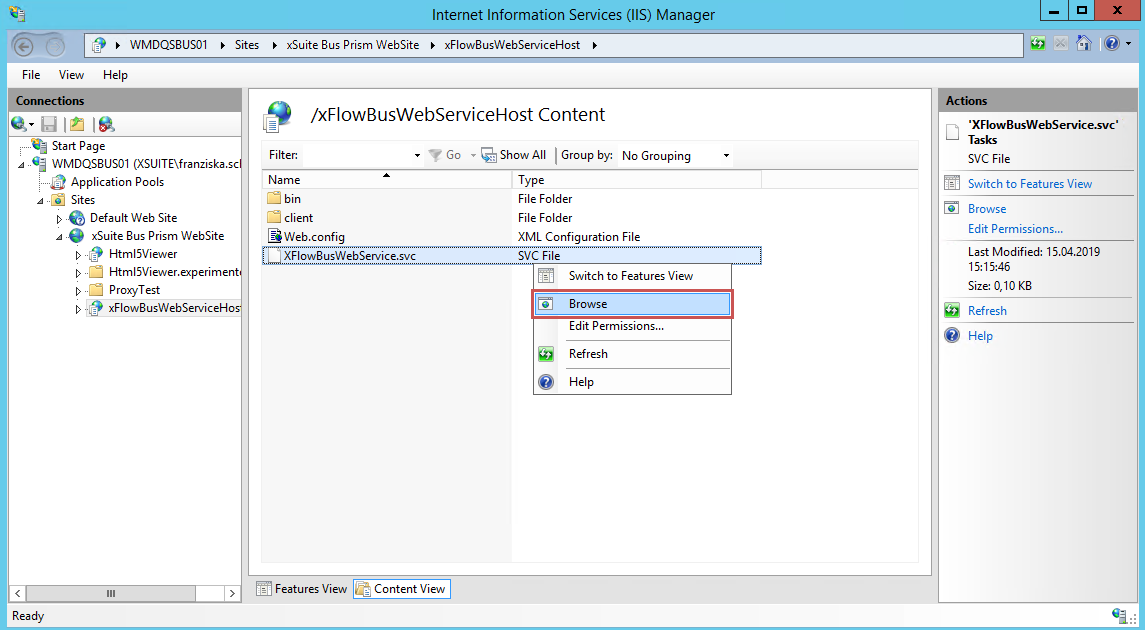
Task: Click the Switch to Features View link
Action: pos(1029,183)
